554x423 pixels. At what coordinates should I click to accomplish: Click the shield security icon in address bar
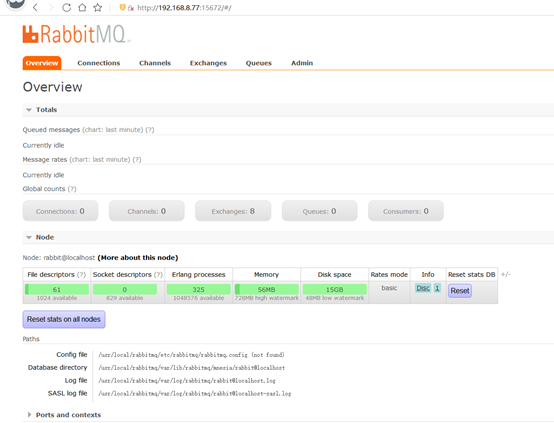[122, 7]
